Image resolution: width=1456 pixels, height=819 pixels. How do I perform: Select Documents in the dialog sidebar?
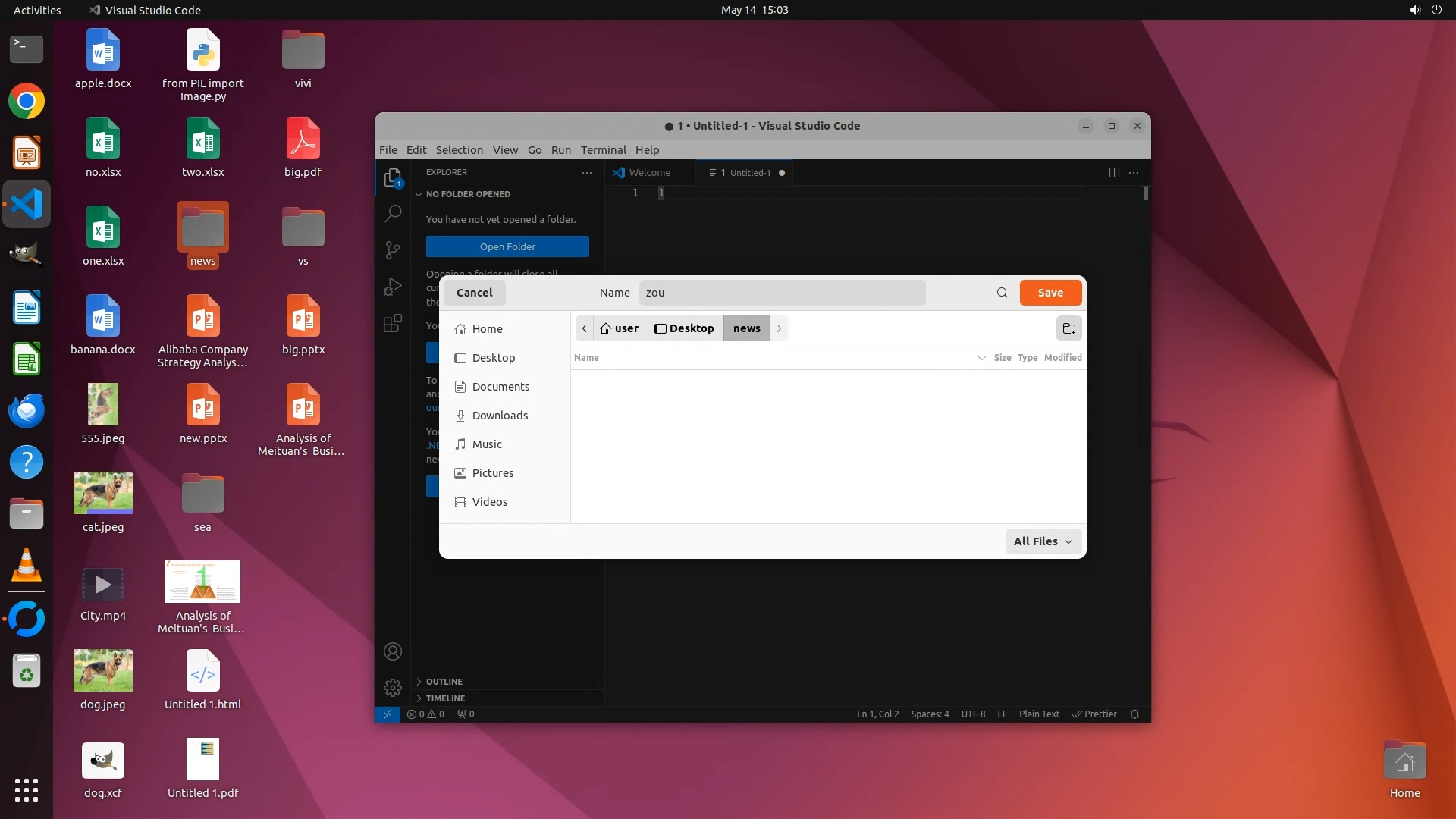(500, 387)
